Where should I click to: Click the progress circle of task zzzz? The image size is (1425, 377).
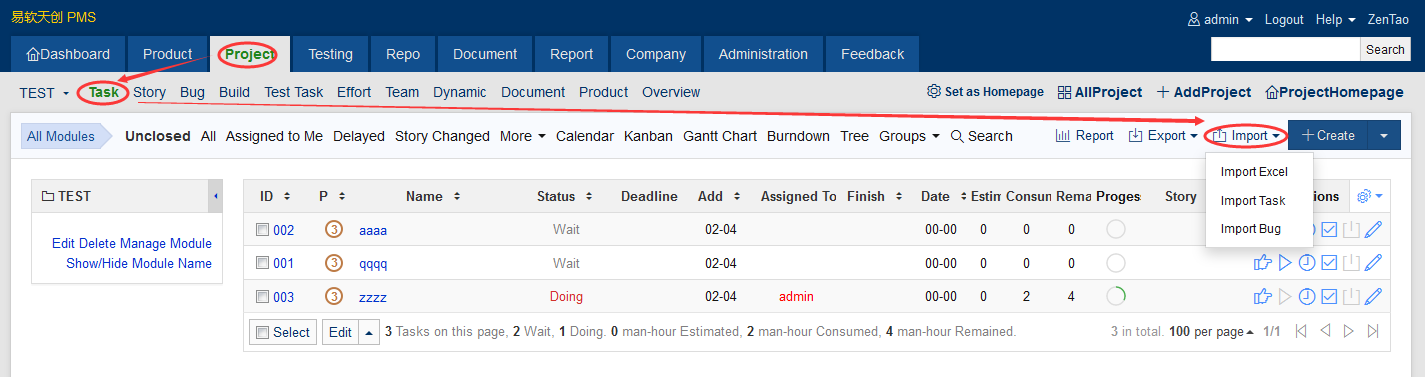coord(1115,297)
